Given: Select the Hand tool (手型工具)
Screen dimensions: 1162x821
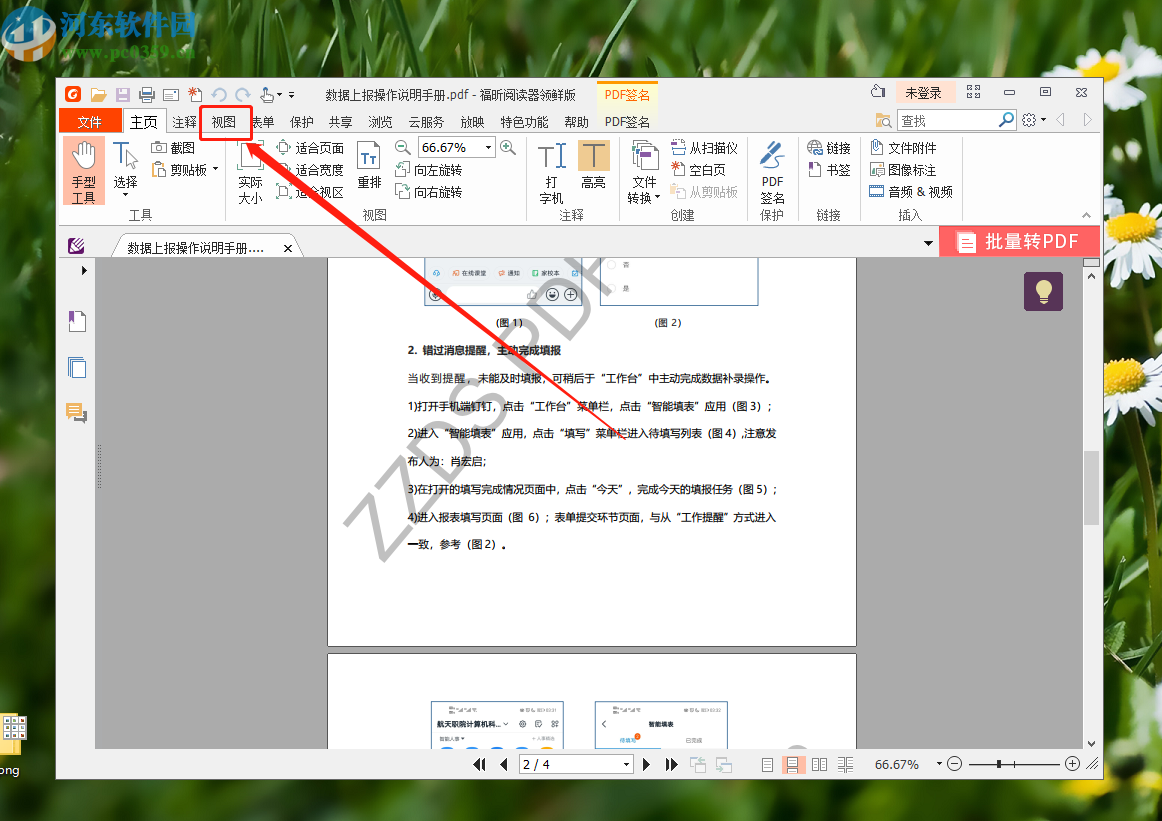Looking at the screenshot, I should click(x=84, y=171).
